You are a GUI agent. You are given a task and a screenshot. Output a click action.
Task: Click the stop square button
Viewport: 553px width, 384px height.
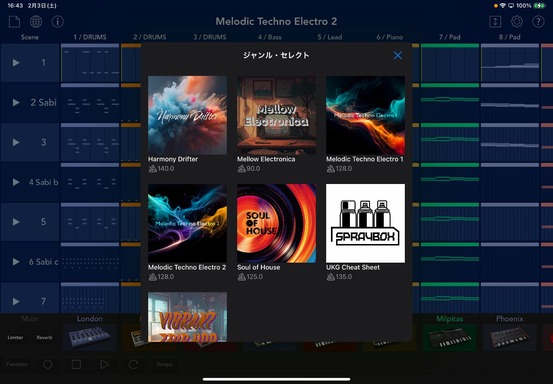point(76,364)
